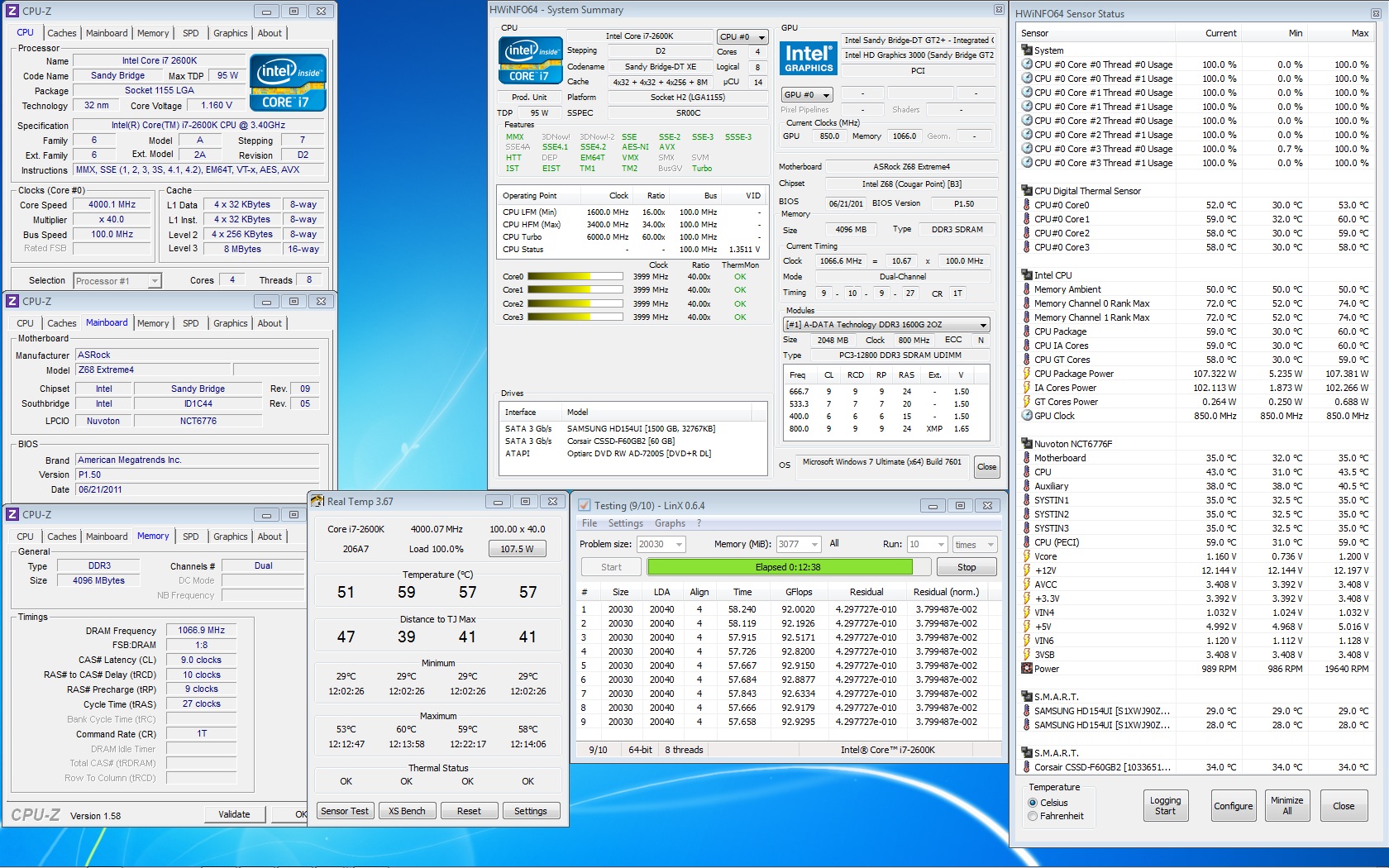The width and height of the screenshot is (1389, 868).
Task: Click the thermometer icon next to CPU#0 Core0
Action: (x=1027, y=205)
